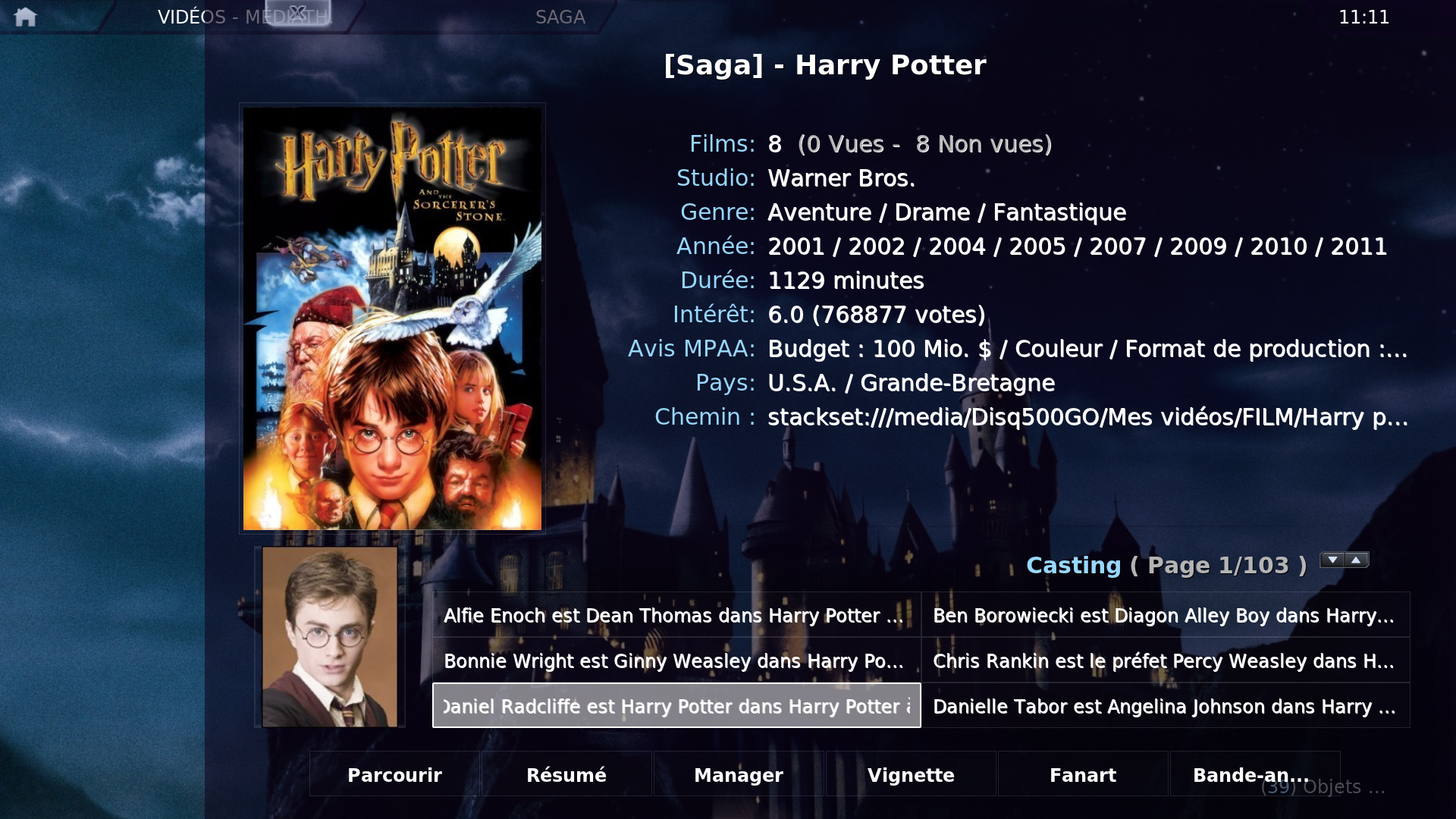
Task: Select cast entry Chris Rankin as Percy Weasley
Action: coord(1166,661)
